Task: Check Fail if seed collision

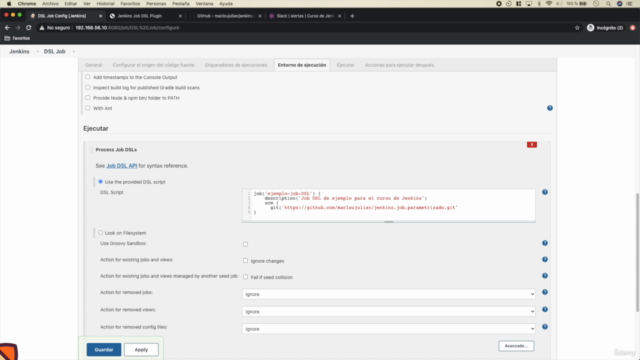Action: click(245, 277)
